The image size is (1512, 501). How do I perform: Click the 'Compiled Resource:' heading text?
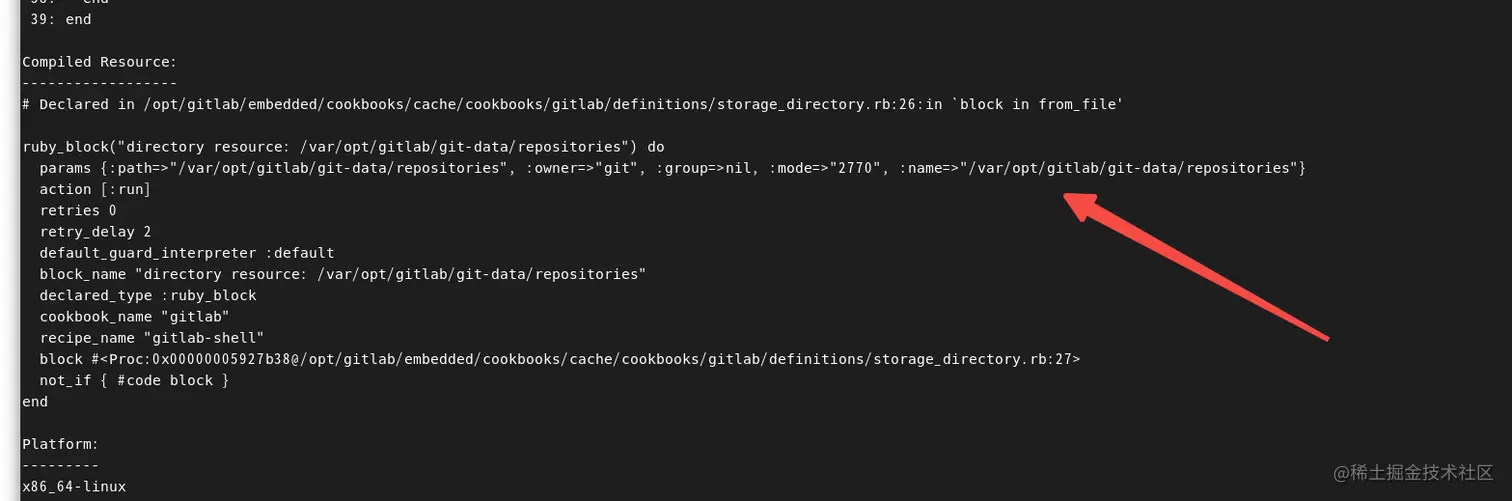[100, 62]
